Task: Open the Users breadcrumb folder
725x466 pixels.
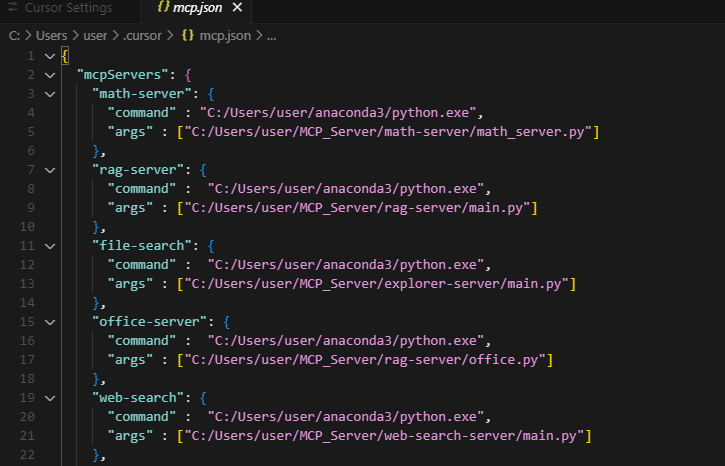Action: [52, 36]
